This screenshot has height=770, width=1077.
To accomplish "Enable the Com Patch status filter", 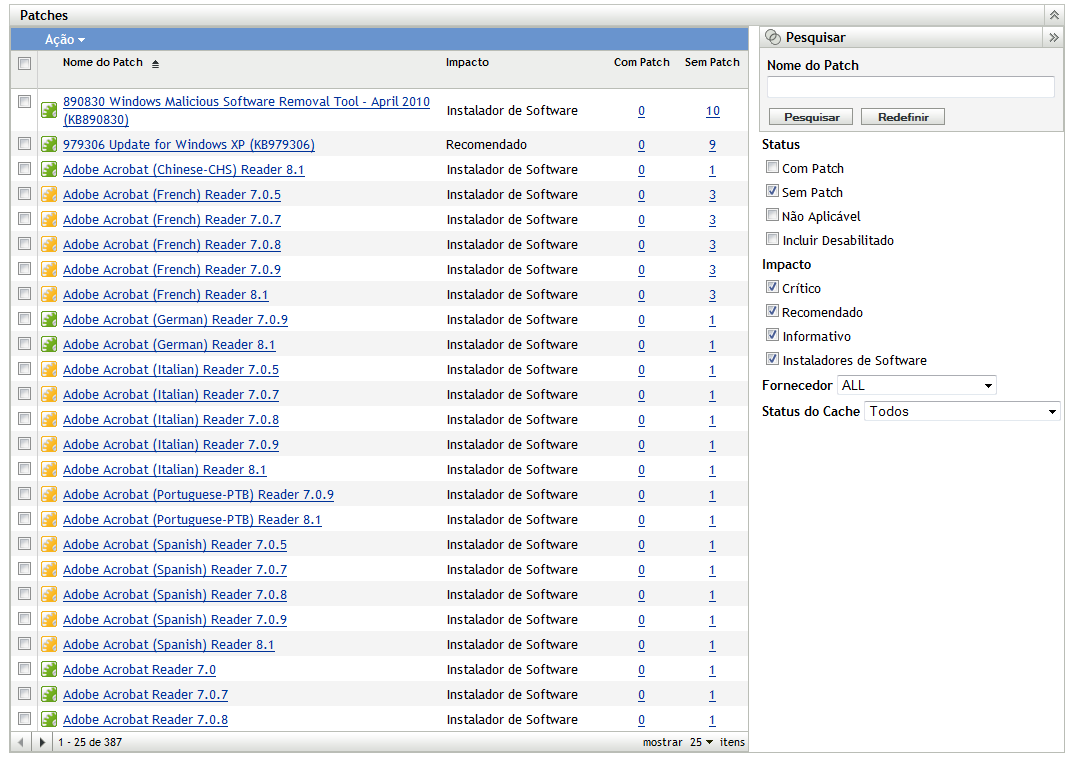I will coord(773,167).
